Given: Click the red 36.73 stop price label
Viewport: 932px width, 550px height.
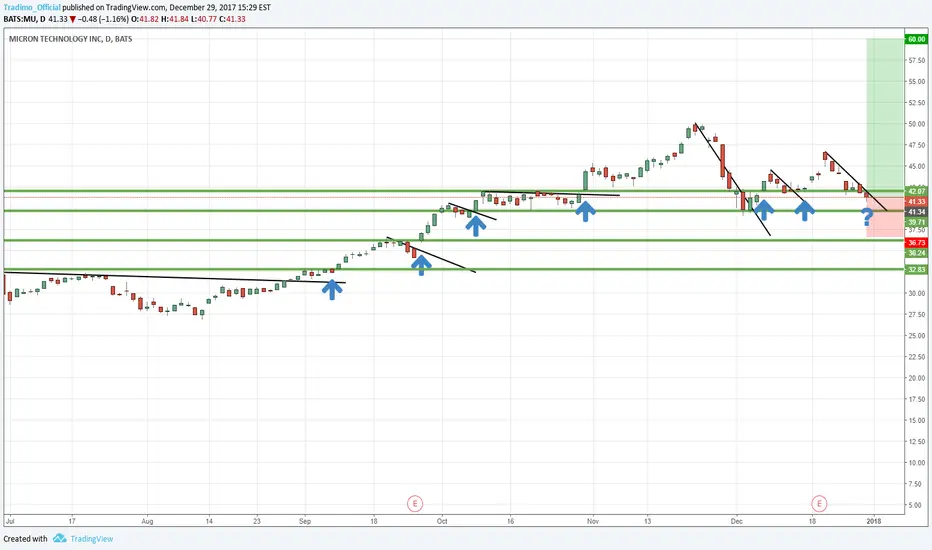Looking at the screenshot, I should point(916,243).
